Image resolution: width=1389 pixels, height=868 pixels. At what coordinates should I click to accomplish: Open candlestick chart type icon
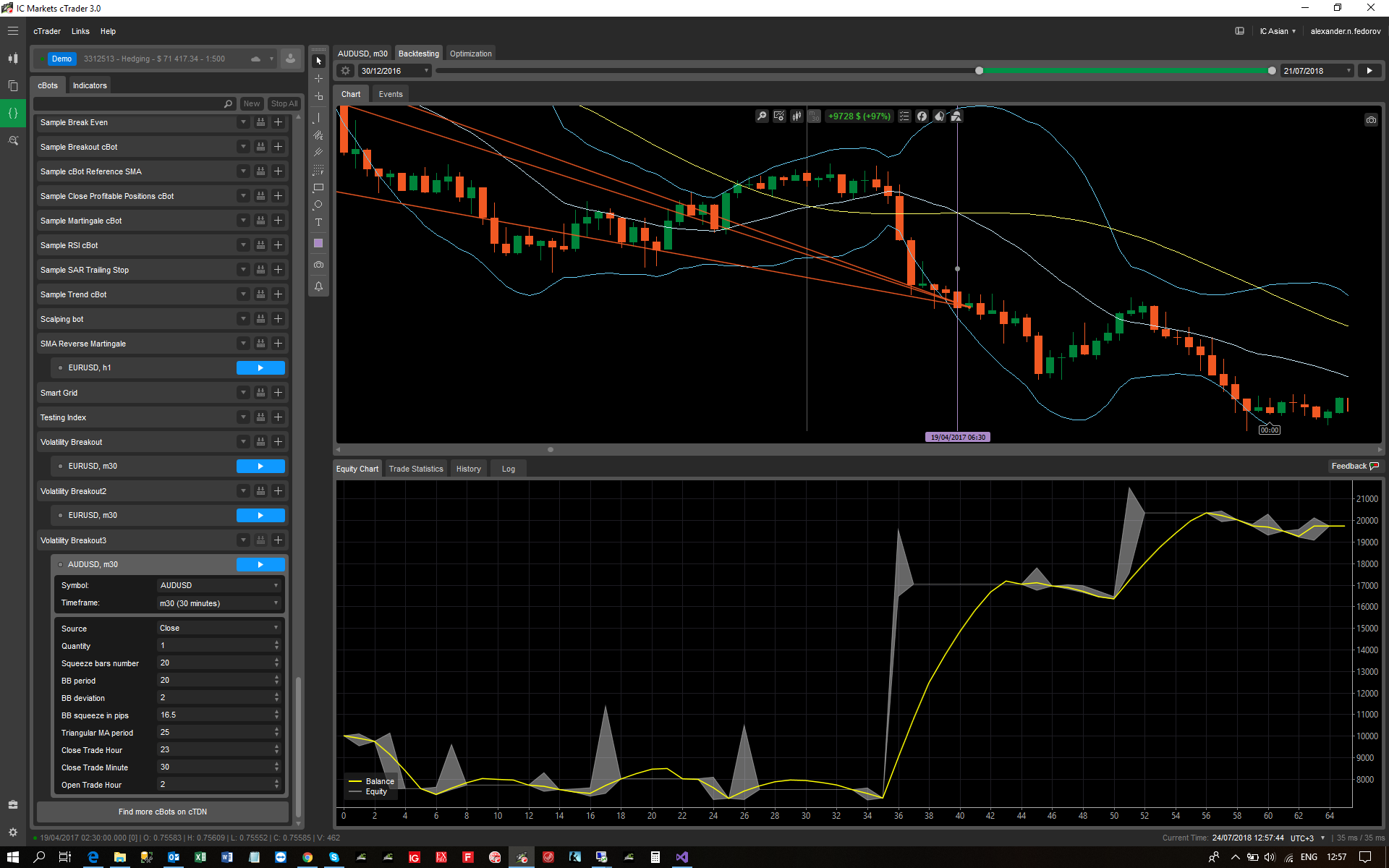click(x=797, y=116)
